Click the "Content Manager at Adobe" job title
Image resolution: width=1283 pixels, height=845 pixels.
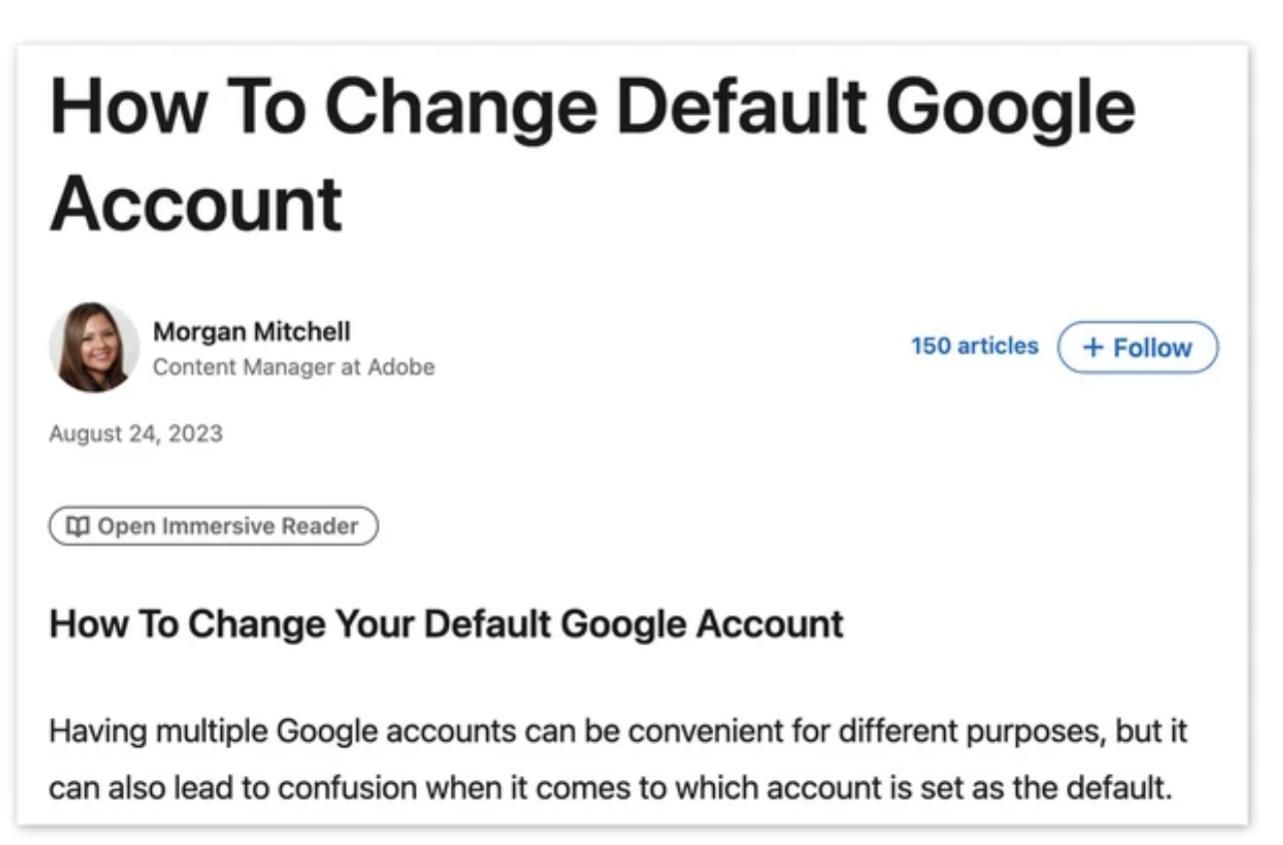click(293, 367)
